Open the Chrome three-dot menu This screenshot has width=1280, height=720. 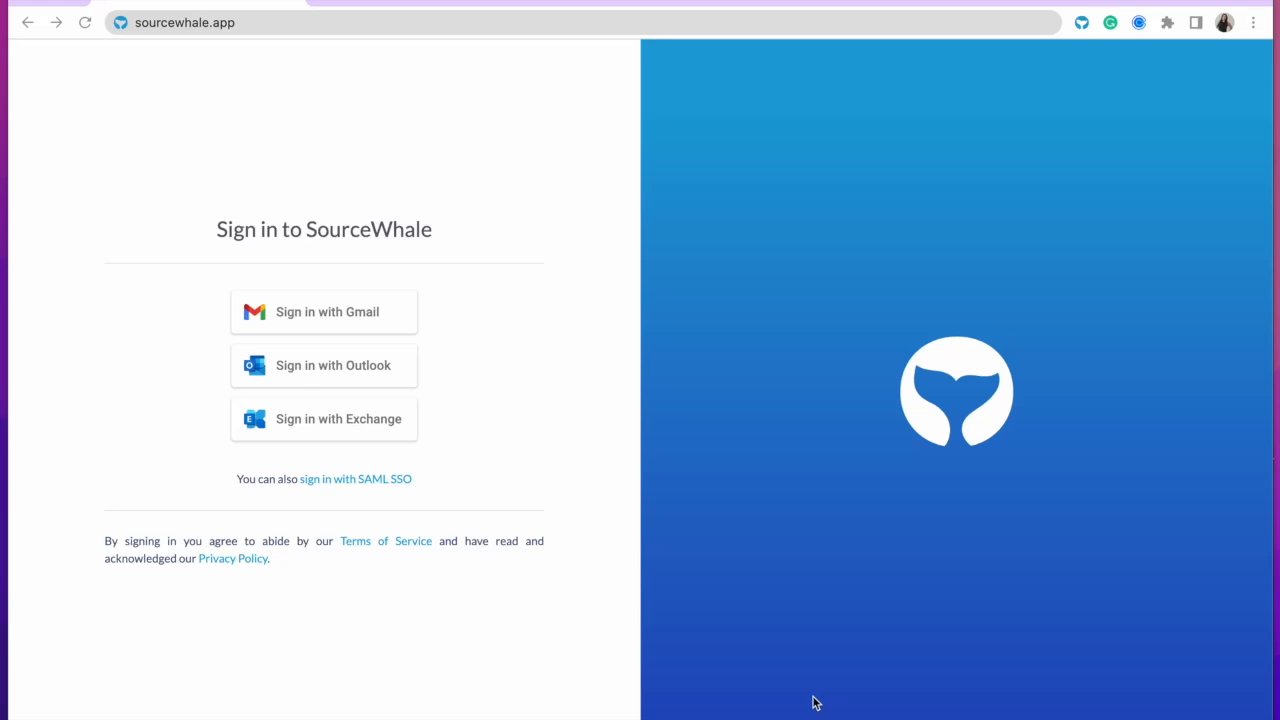click(x=1253, y=22)
